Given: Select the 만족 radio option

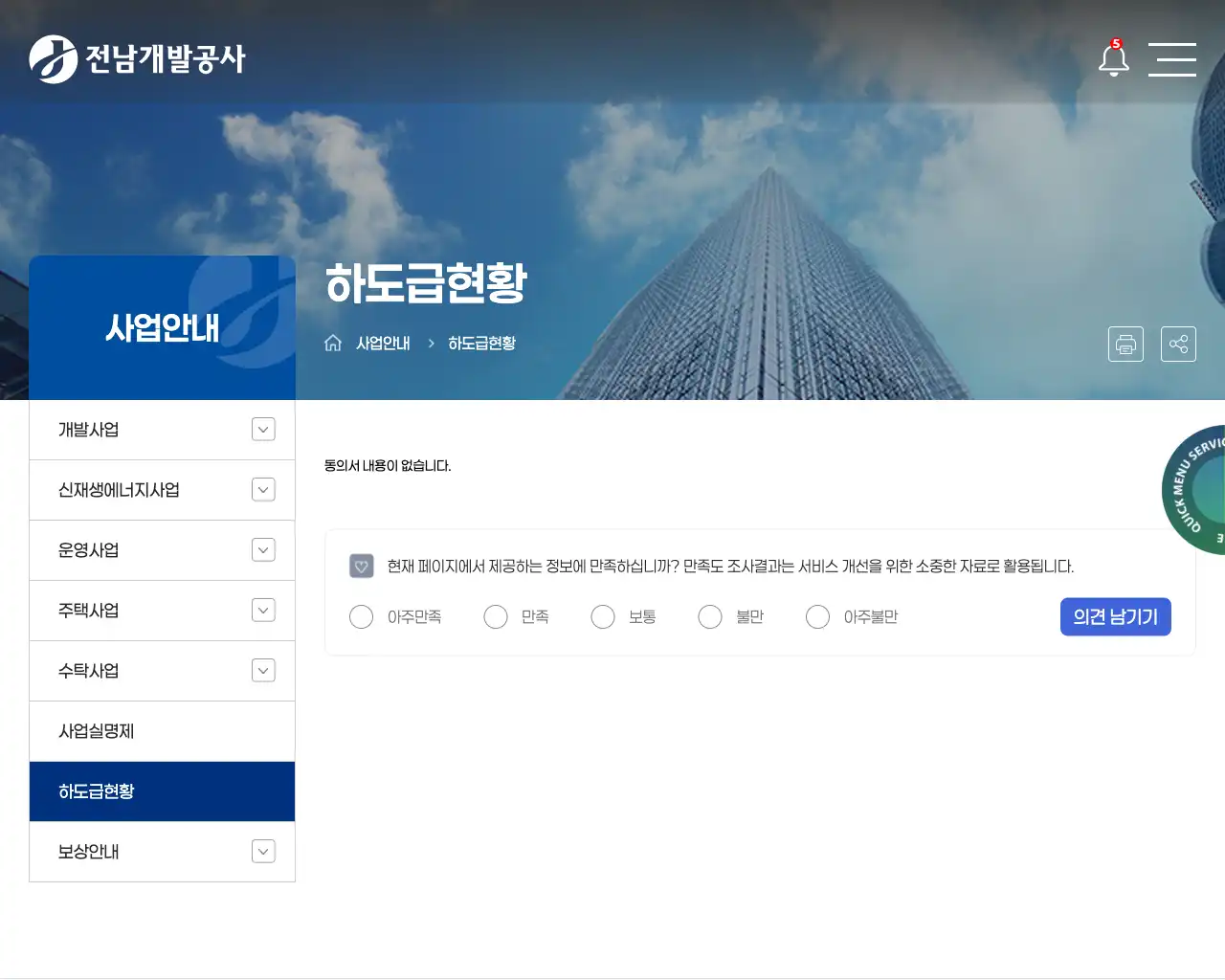Looking at the screenshot, I should pos(496,617).
